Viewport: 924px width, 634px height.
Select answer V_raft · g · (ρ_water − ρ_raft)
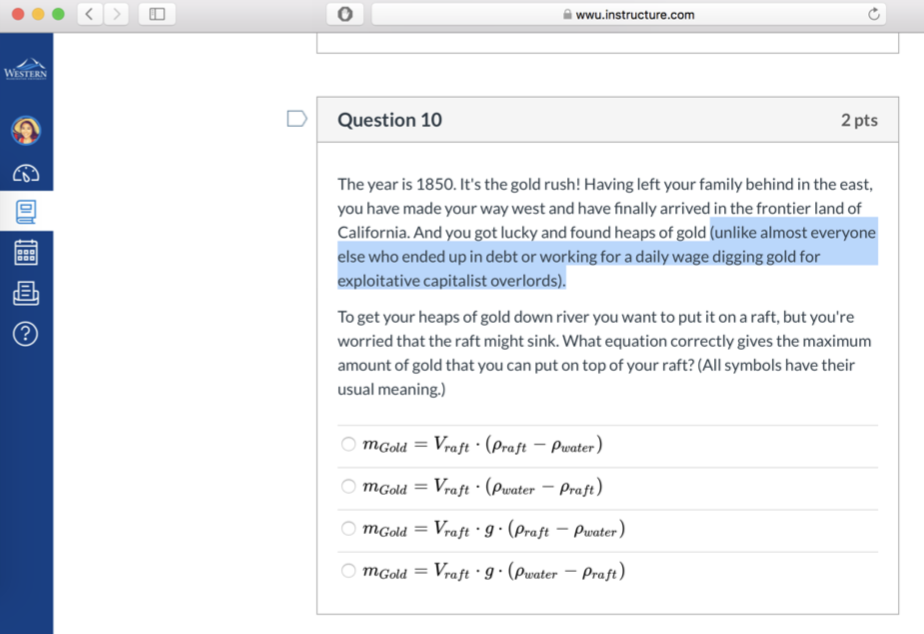pyautogui.click(x=348, y=571)
